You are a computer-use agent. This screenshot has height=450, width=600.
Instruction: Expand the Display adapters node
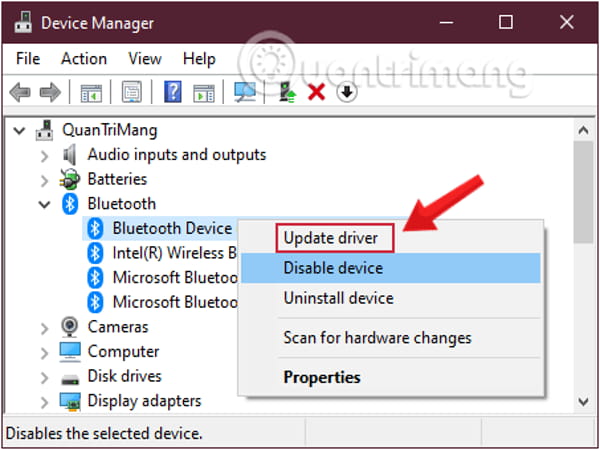point(44,402)
